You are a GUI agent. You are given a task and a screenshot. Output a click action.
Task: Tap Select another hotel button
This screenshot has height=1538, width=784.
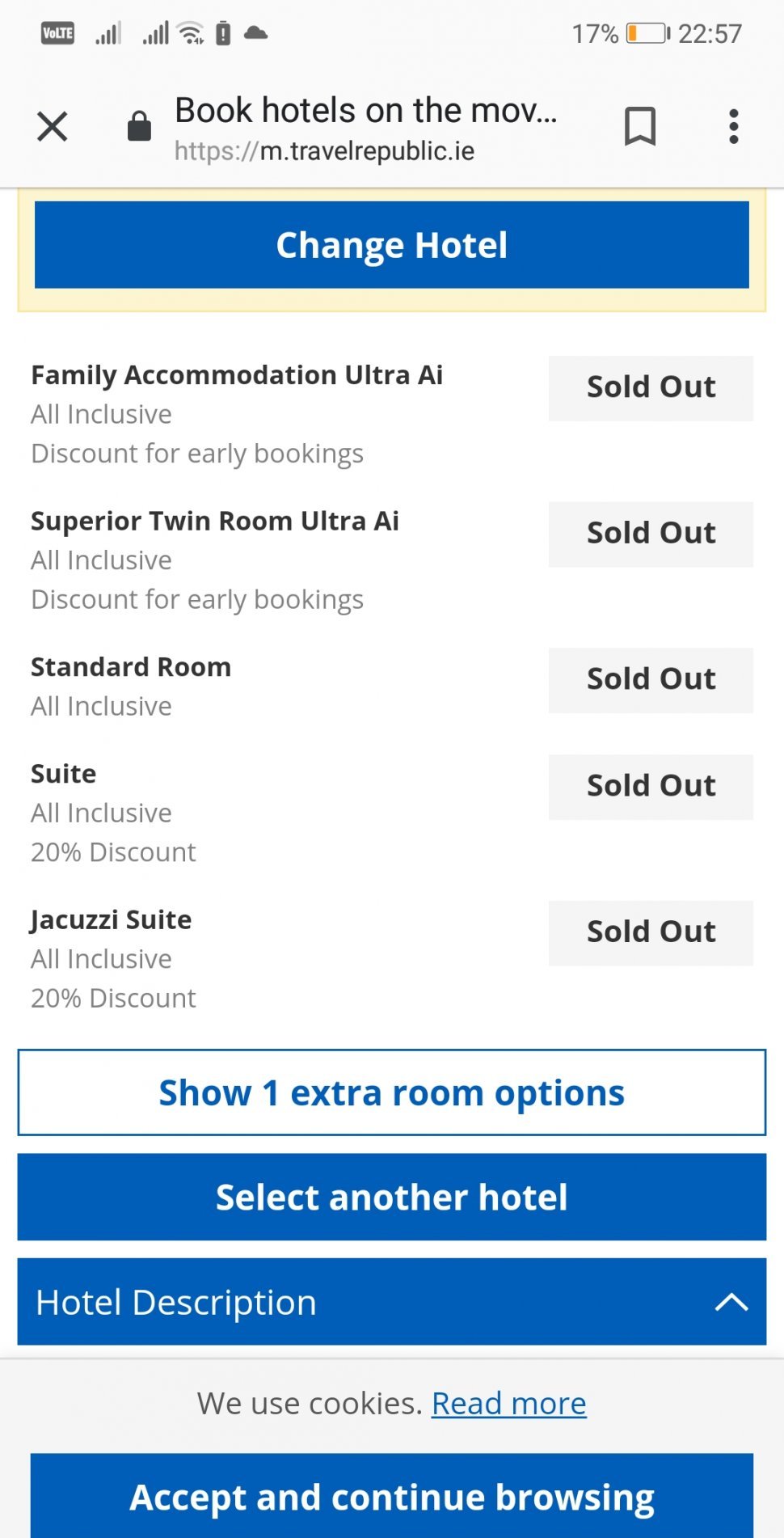click(x=391, y=1197)
